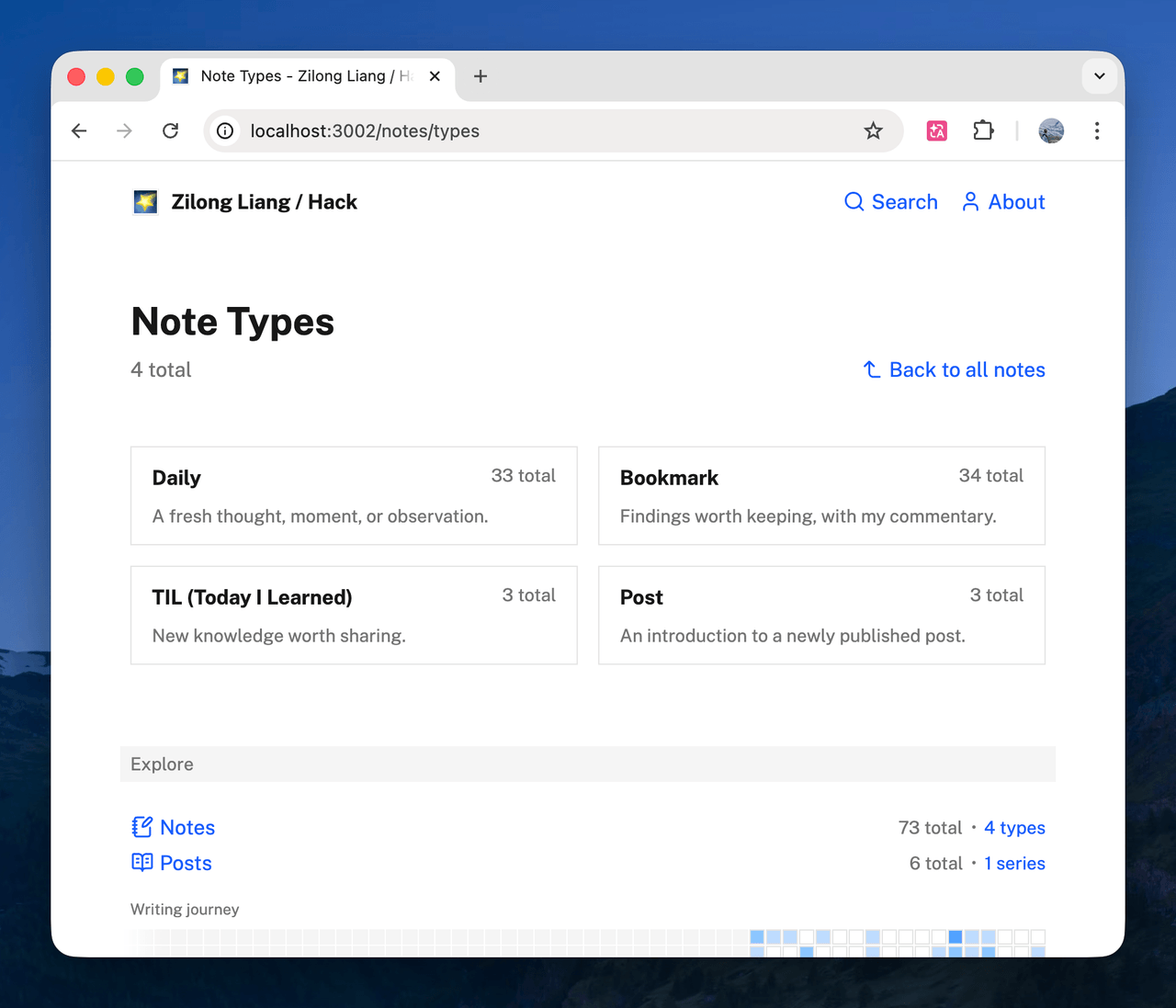Click '33 total' on Daily card
The width and height of the screenshot is (1176, 1008).
coord(523,475)
